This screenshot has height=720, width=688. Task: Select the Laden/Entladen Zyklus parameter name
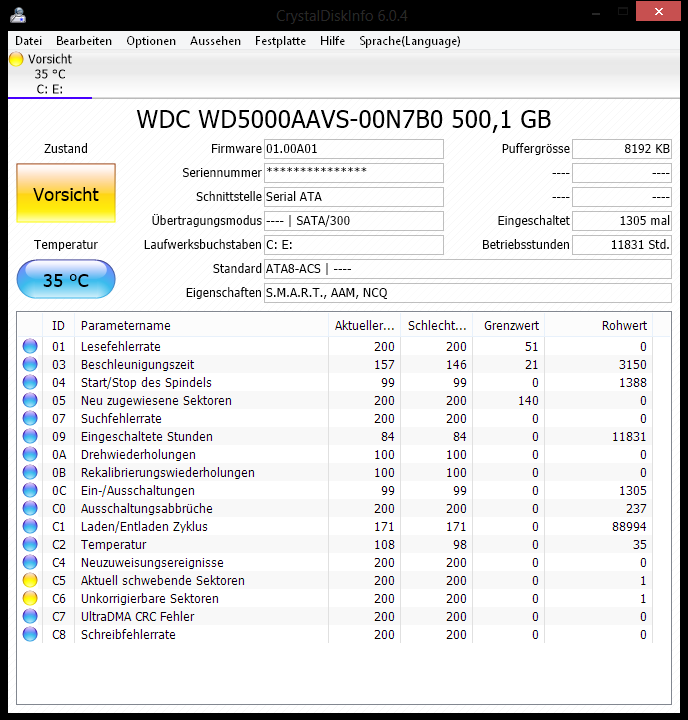click(144, 527)
